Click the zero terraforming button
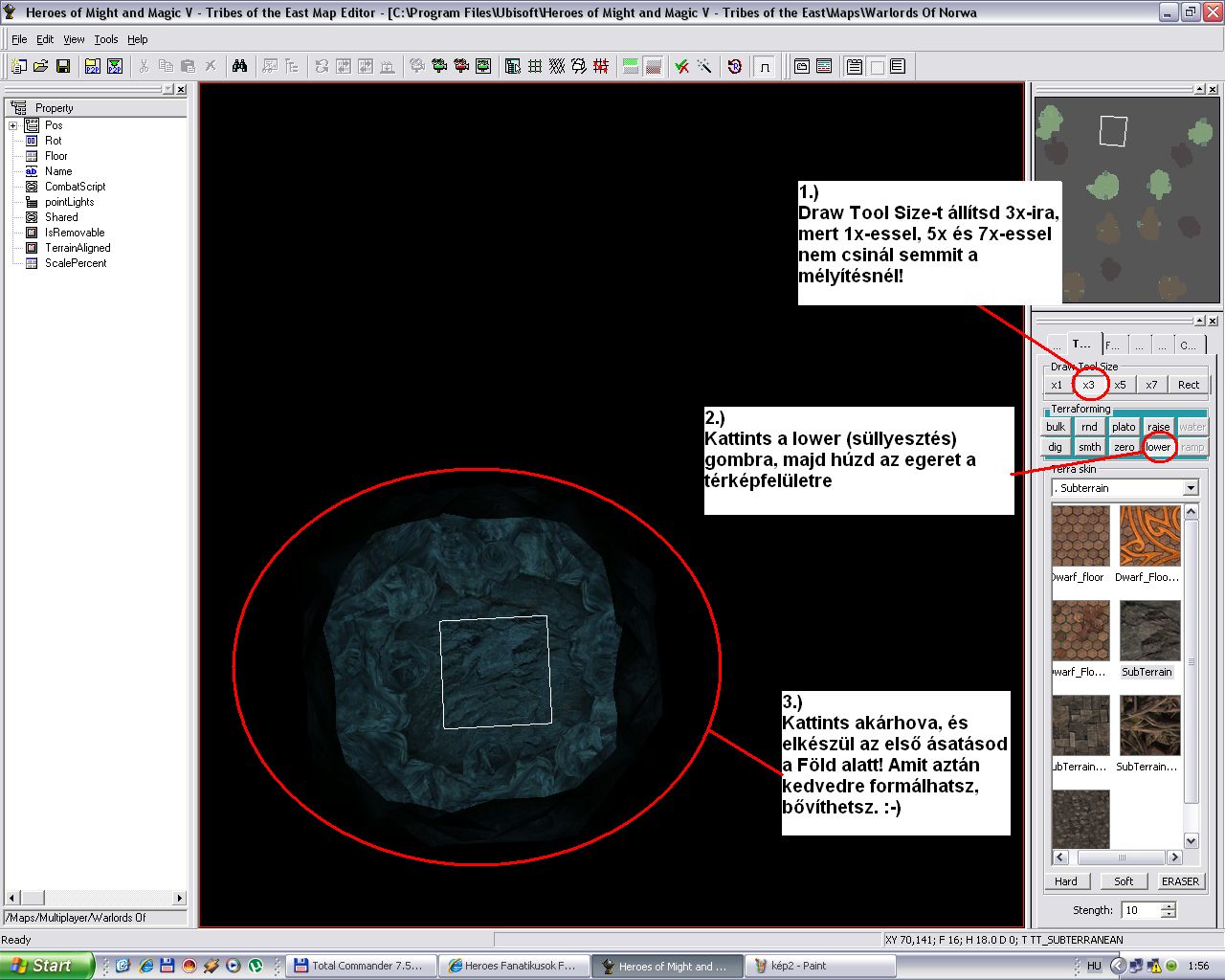Image resolution: width=1225 pixels, height=980 pixels. tap(1125, 447)
